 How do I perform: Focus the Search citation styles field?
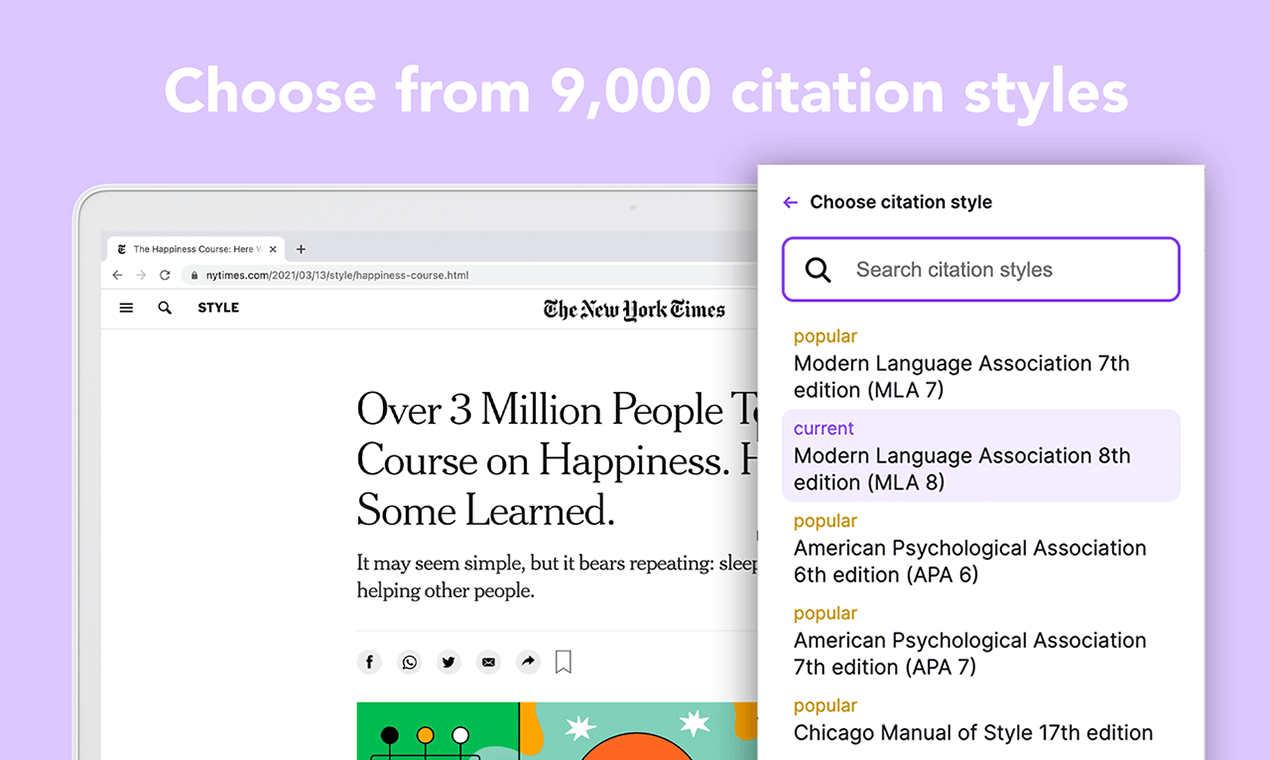pyautogui.click(x=981, y=269)
